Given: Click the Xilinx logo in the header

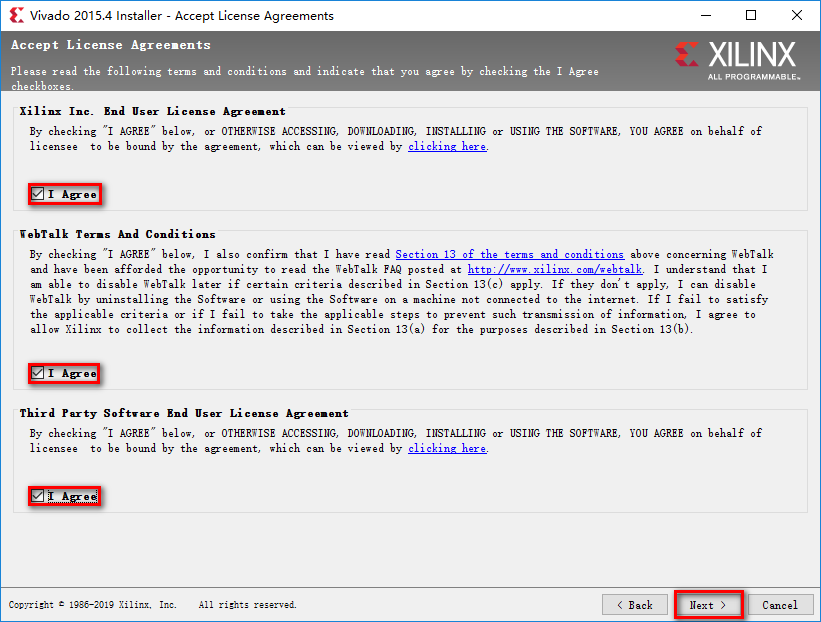Looking at the screenshot, I should (x=737, y=60).
